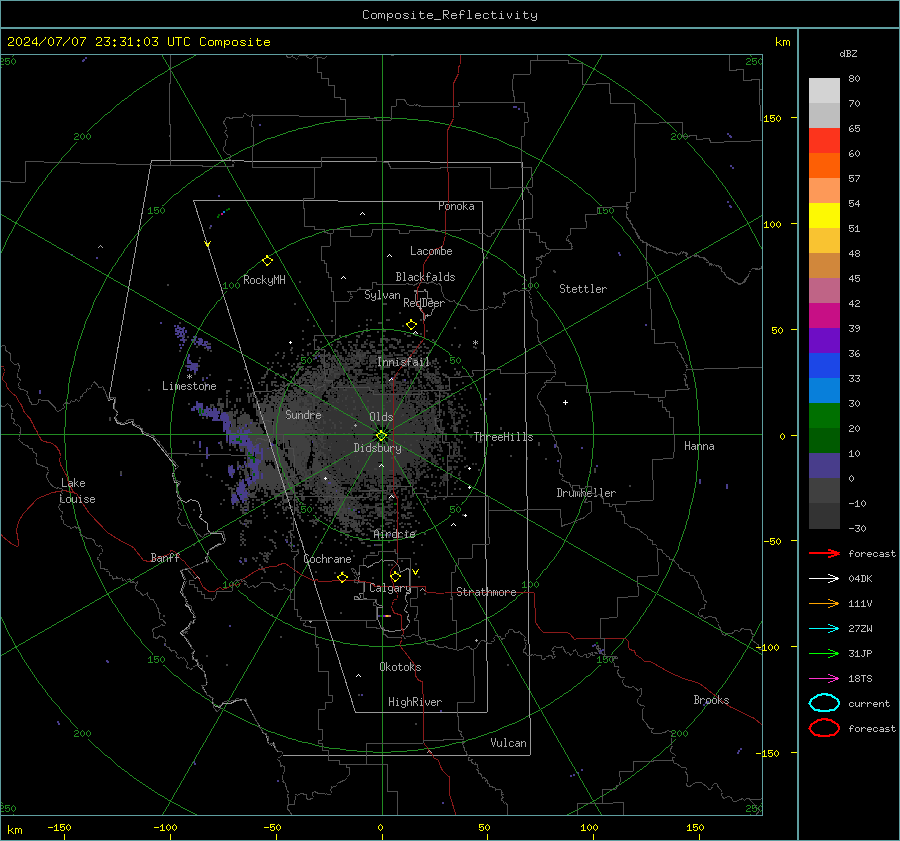Click the dBZ label above the scale
Screen dimensions: 900x841
[x=848, y=54]
